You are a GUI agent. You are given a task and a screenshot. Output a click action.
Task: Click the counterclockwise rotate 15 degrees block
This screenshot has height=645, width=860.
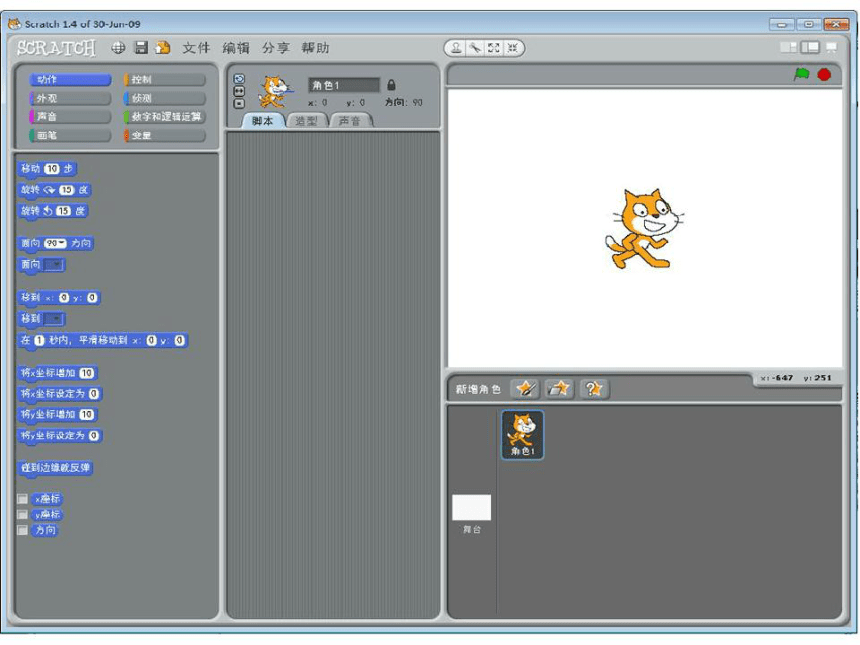point(53,211)
